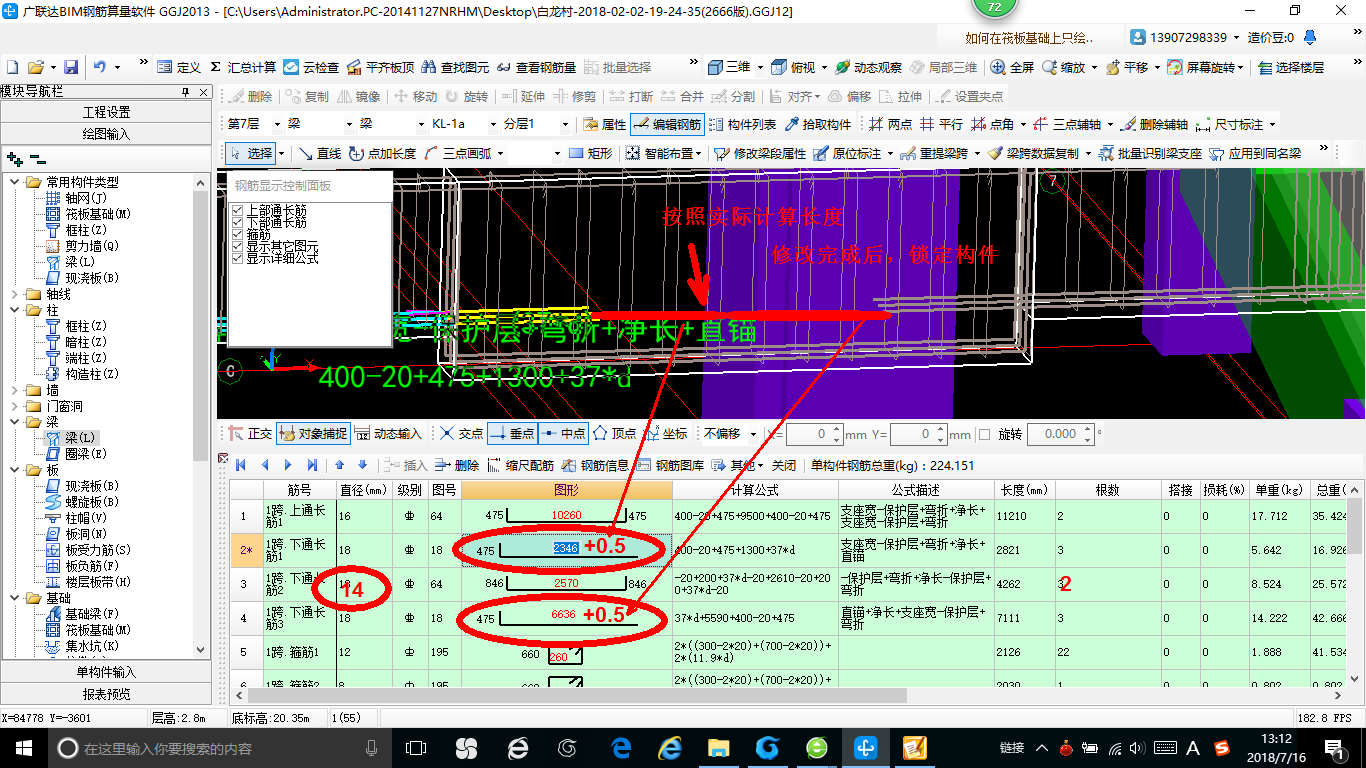Open 构件列表 component list
Screen dimensions: 1366x768
click(743, 124)
